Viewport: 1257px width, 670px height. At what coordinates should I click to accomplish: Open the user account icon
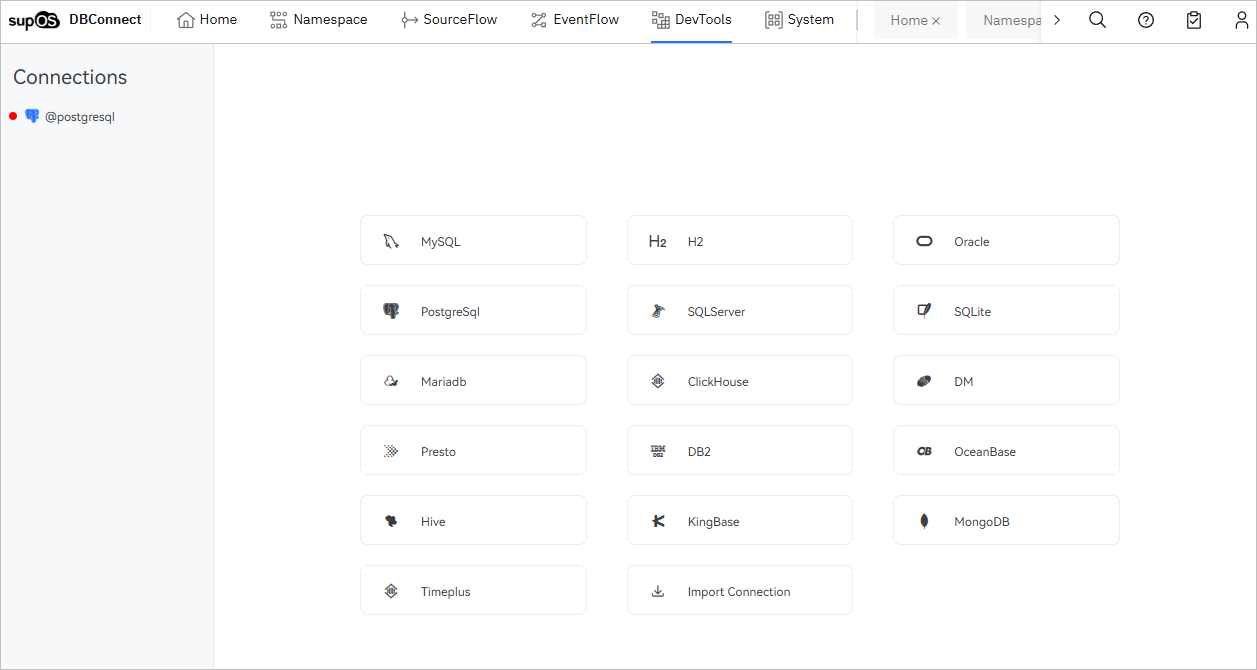(x=1242, y=20)
